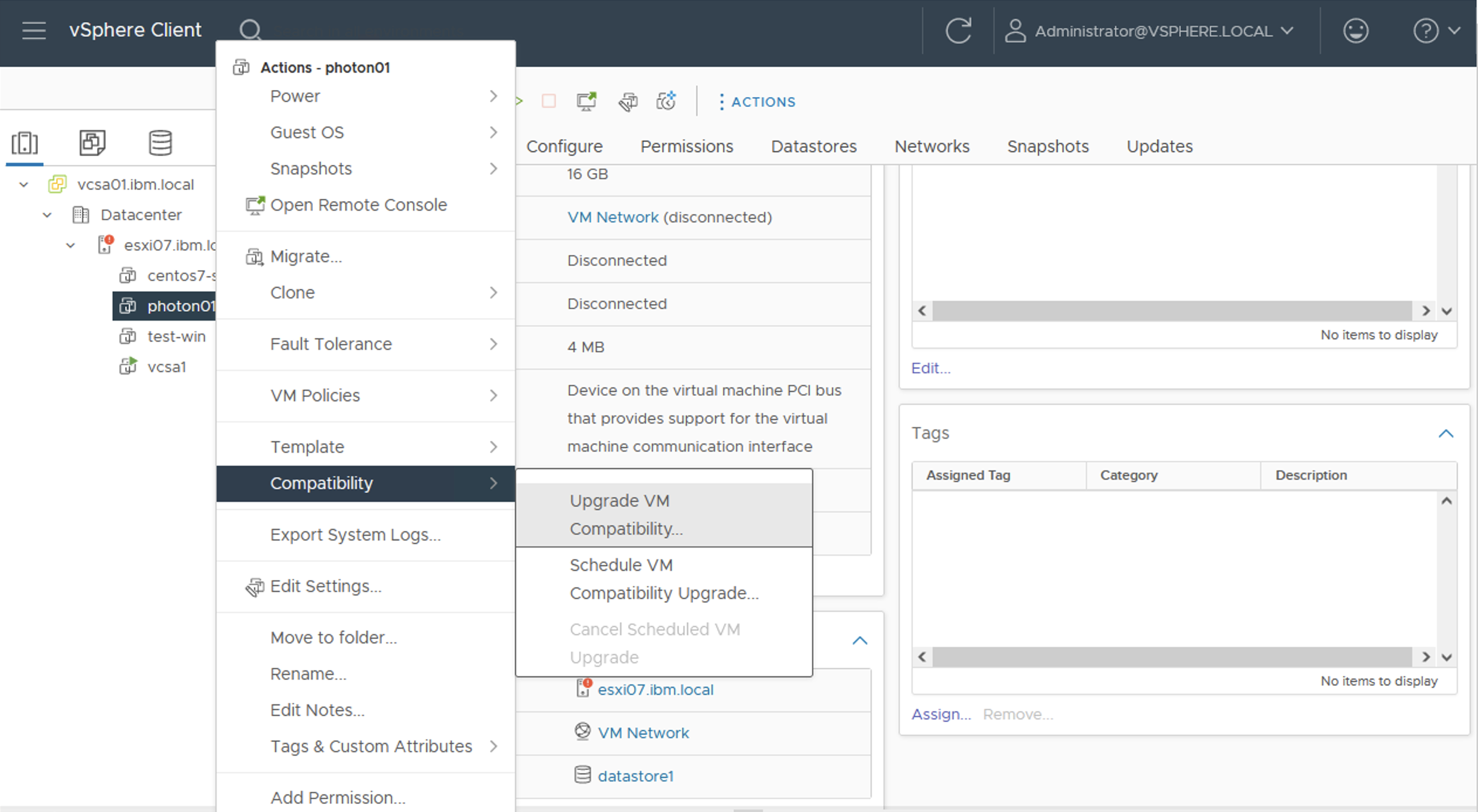Click the search magnifier icon
Screen dimensions: 1478x812
[250, 29]
